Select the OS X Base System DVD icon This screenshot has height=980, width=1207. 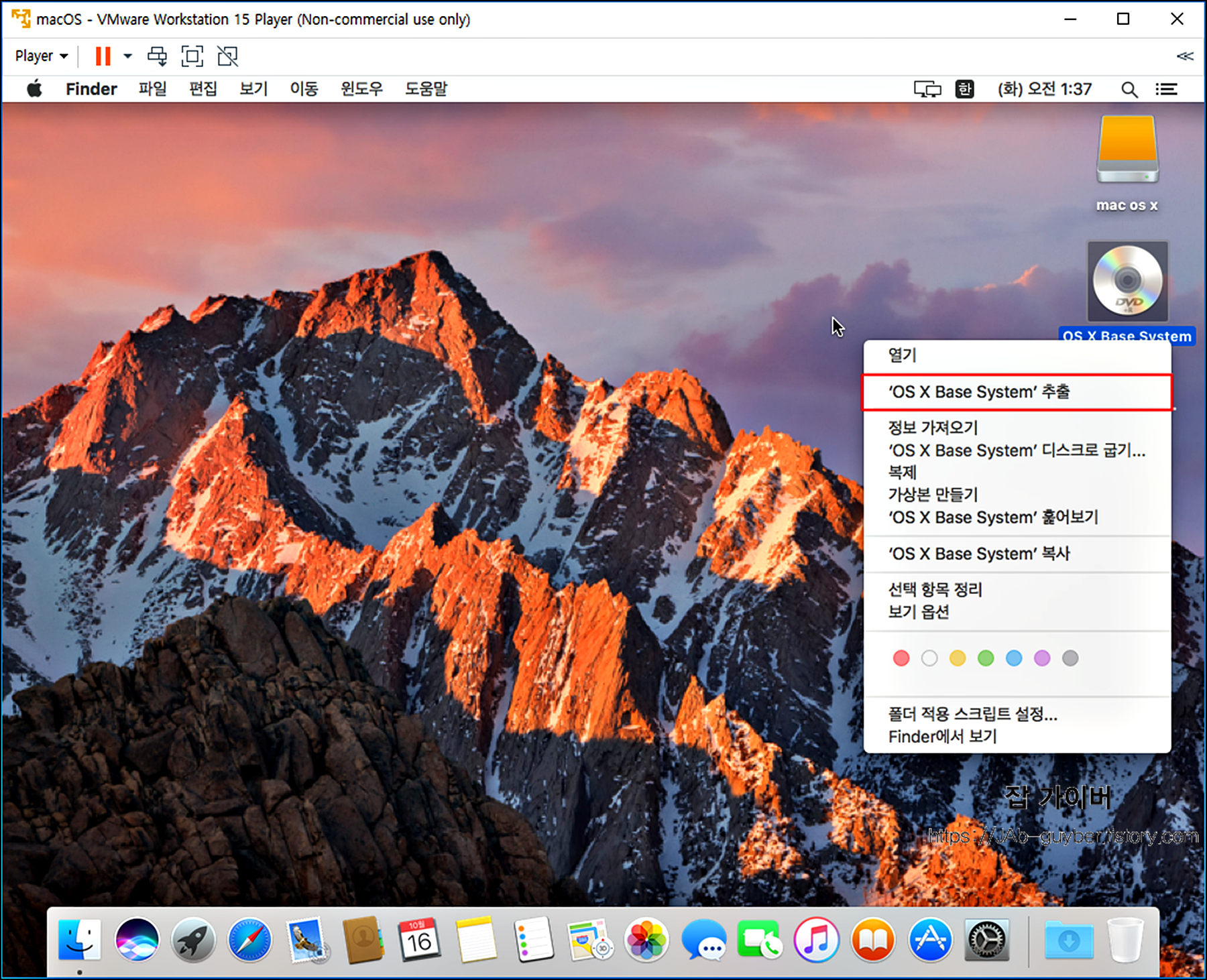[1127, 282]
